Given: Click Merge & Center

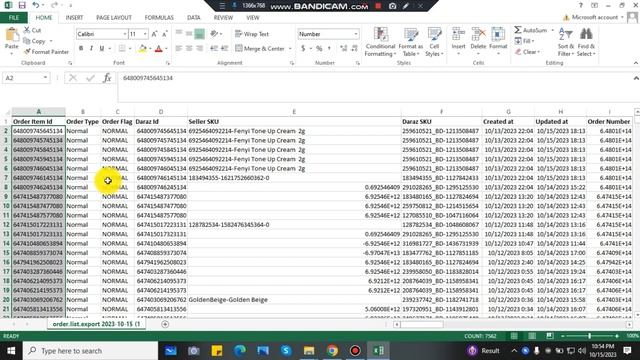Looking at the screenshot, I should point(260,49).
